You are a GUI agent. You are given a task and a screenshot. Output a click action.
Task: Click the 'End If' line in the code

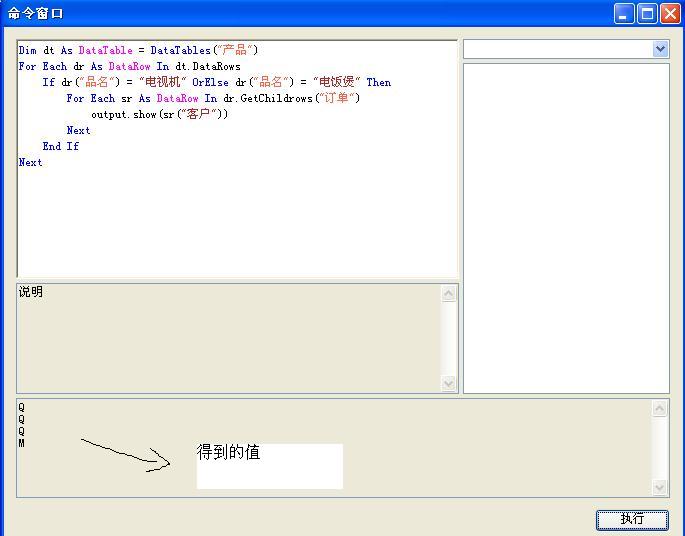point(61,146)
